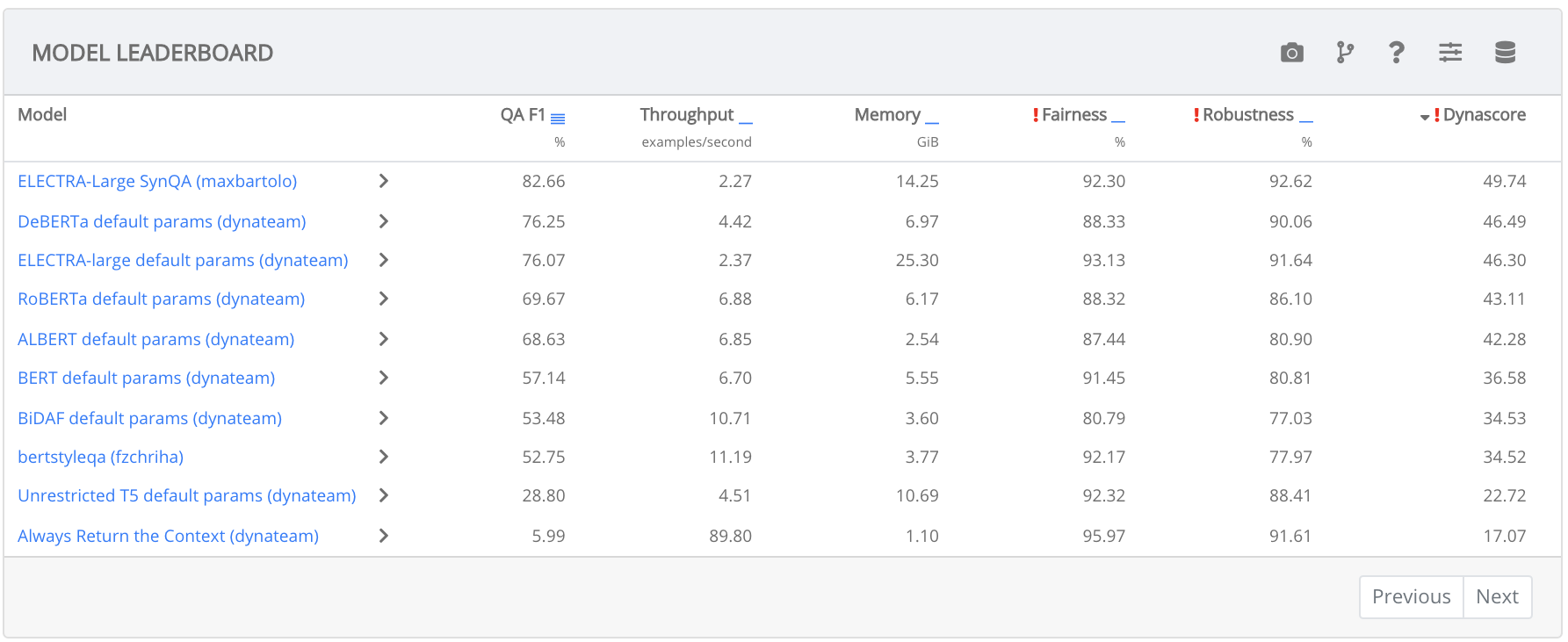Expand the RoBERTa default params row
Image resolution: width=1568 pixels, height=642 pixels.
coord(383,299)
